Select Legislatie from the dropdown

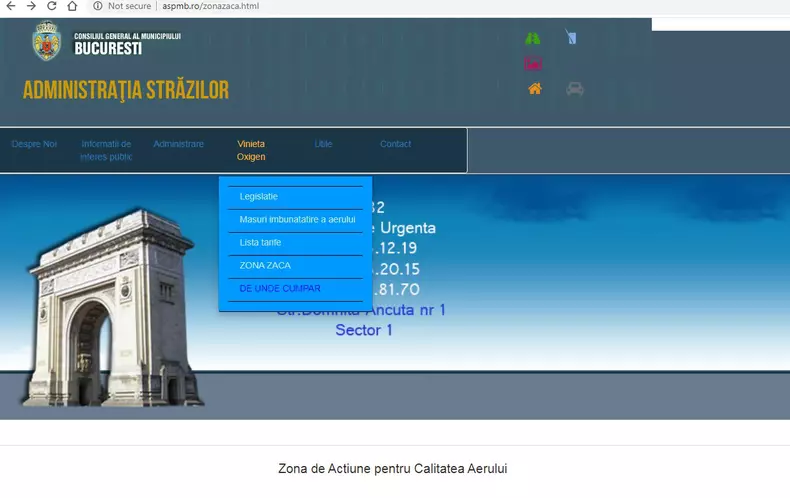pyautogui.click(x=259, y=196)
